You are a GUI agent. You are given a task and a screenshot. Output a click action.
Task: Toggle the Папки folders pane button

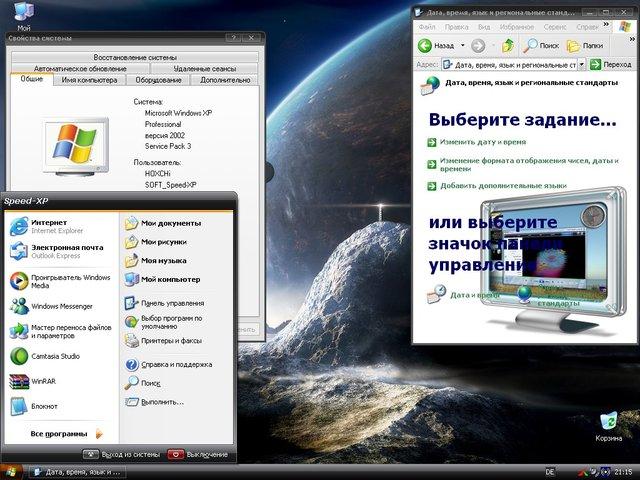[x=585, y=45]
